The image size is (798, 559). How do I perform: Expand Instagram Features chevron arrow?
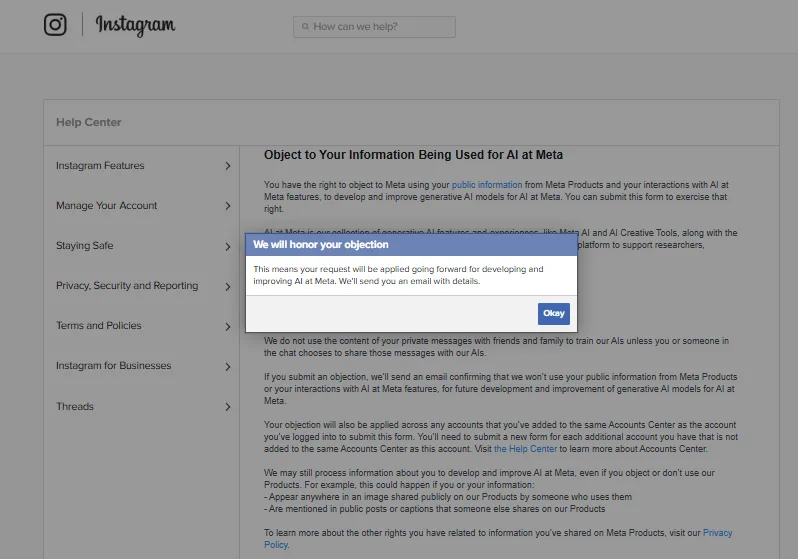[227, 166]
